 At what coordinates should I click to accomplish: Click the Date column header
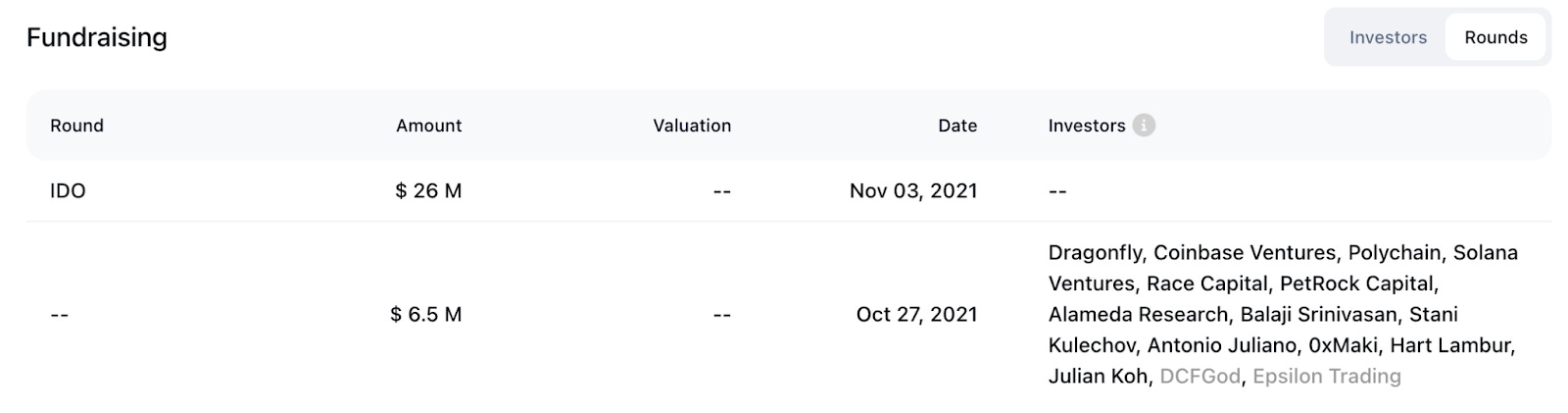956,126
